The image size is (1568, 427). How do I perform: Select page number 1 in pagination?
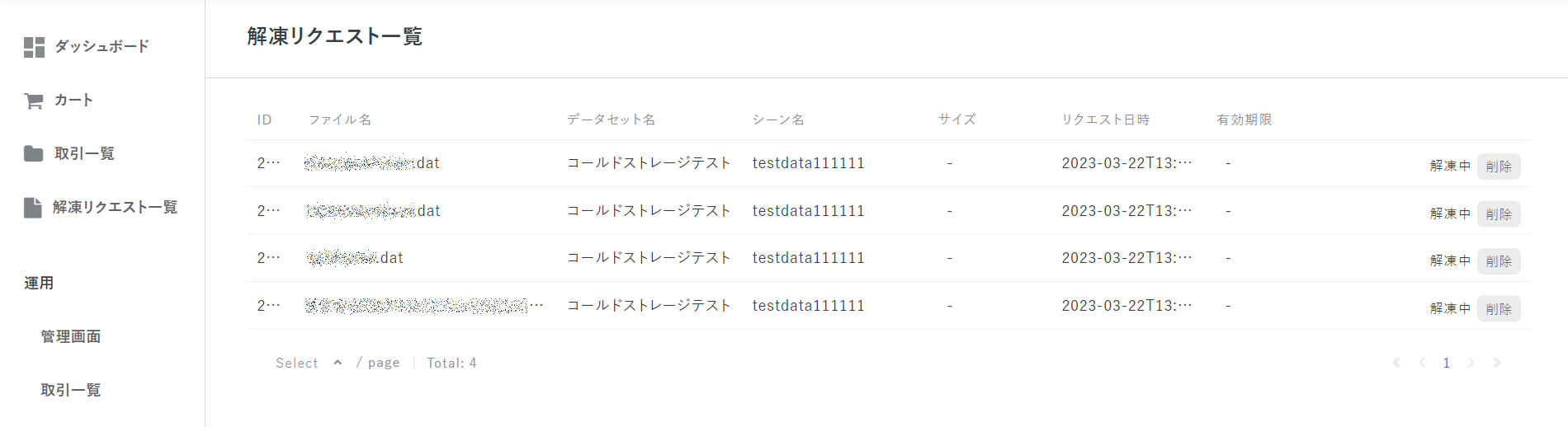1446,363
